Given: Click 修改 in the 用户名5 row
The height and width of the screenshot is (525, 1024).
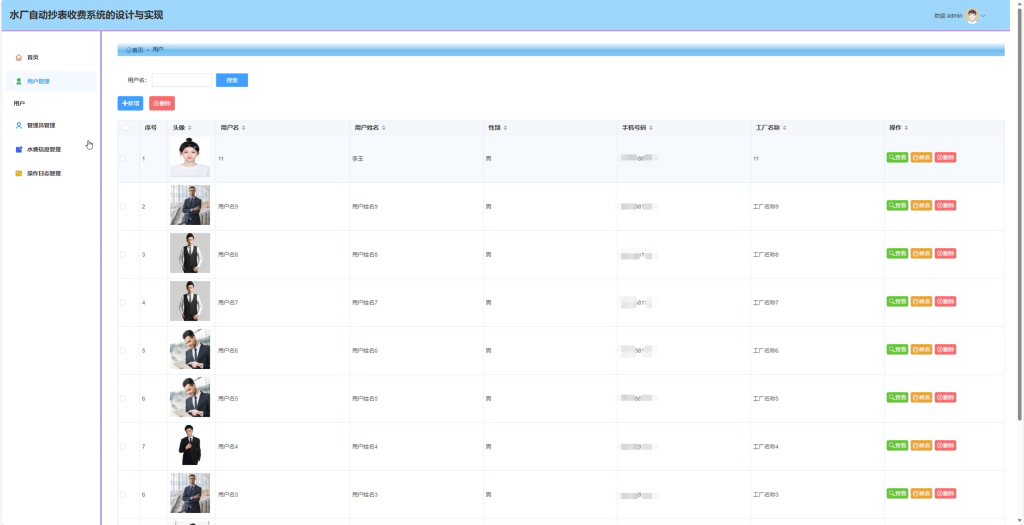Looking at the screenshot, I should (921, 397).
